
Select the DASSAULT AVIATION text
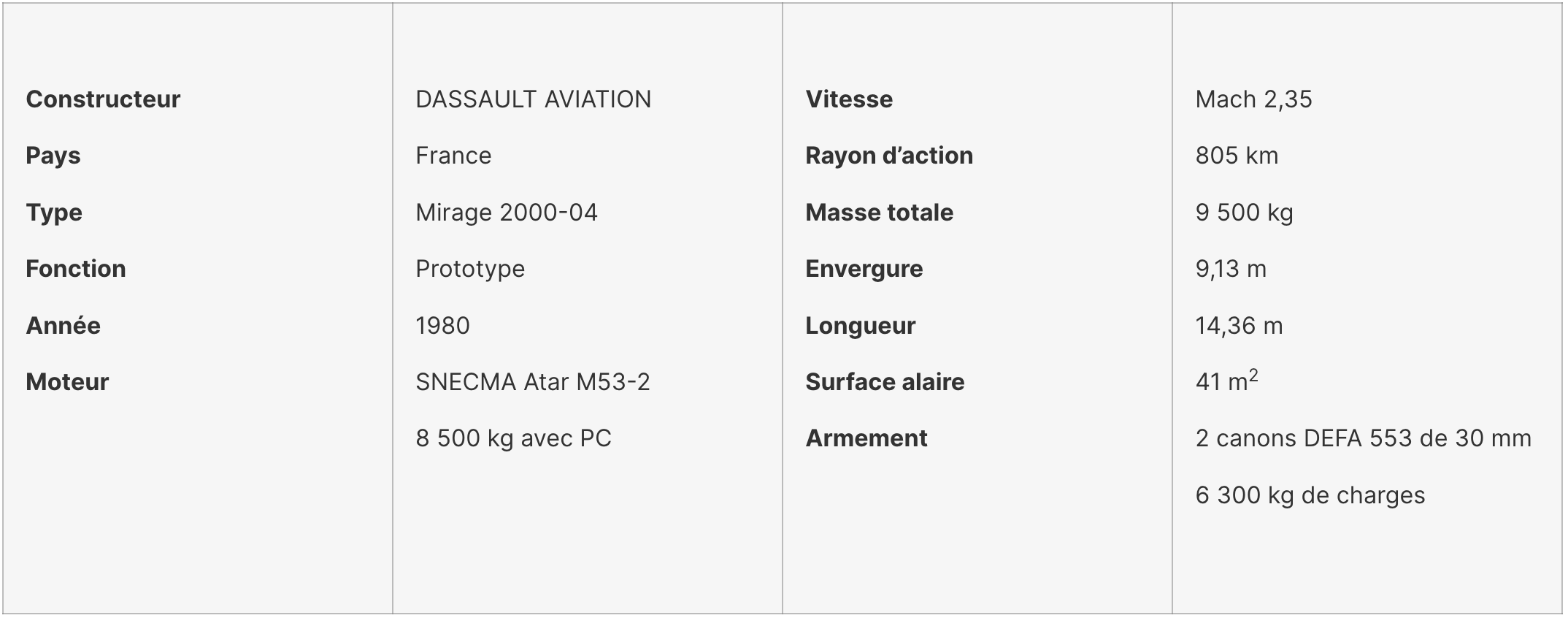point(533,99)
